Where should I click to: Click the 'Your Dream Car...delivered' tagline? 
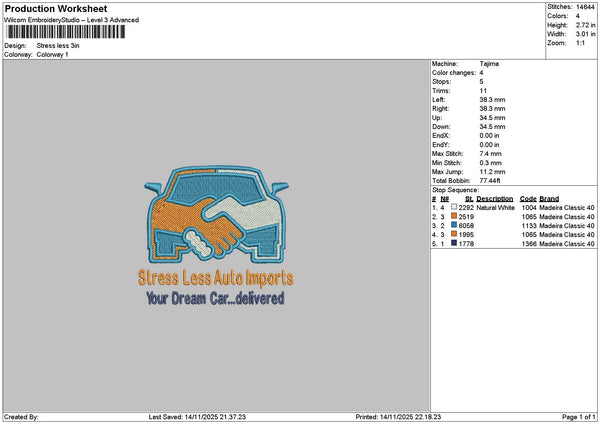click(216, 297)
